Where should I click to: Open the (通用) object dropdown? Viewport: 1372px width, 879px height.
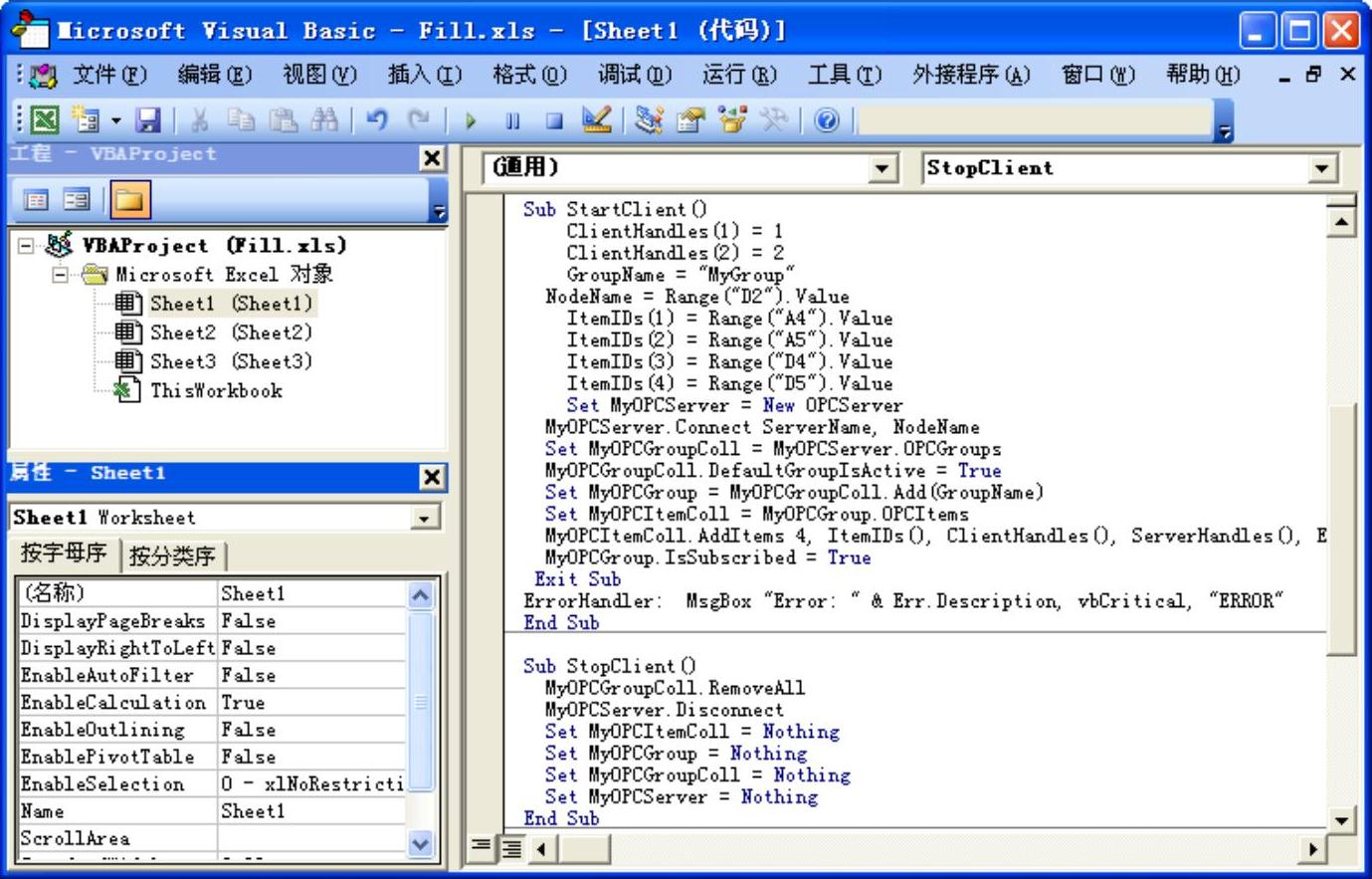point(882,168)
